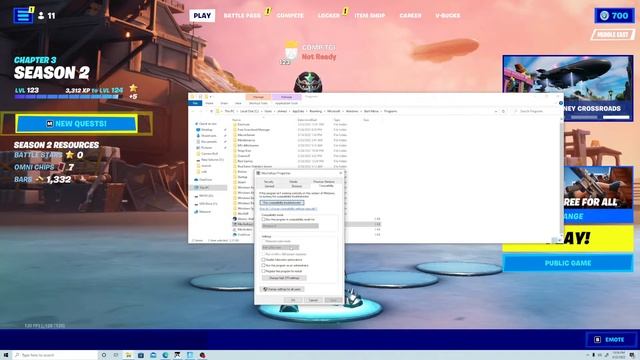640x360 pixels.
Task: Click the gold Bars icon
Action: [x=40, y=179]
